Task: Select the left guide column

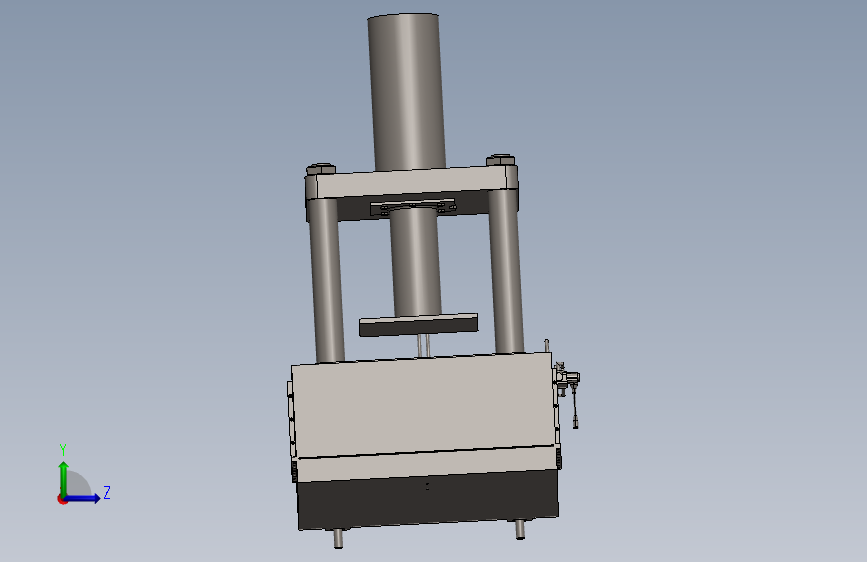Action: pyautogui.click(x=327, y=279)
